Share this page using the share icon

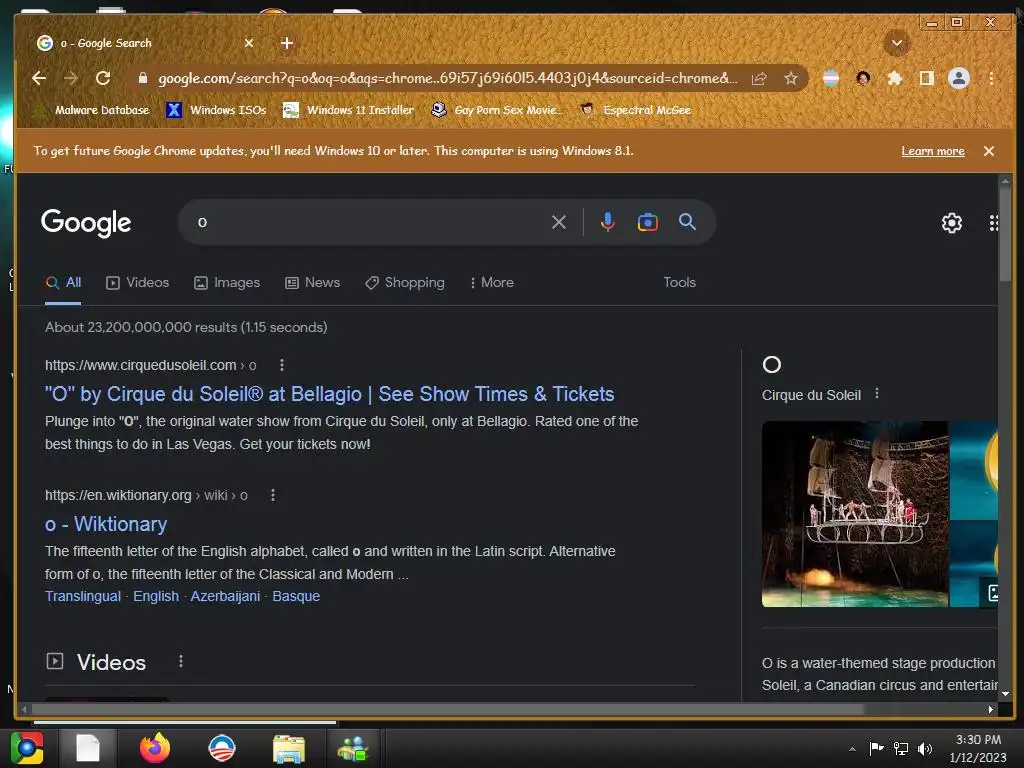[x=759, y=78]
